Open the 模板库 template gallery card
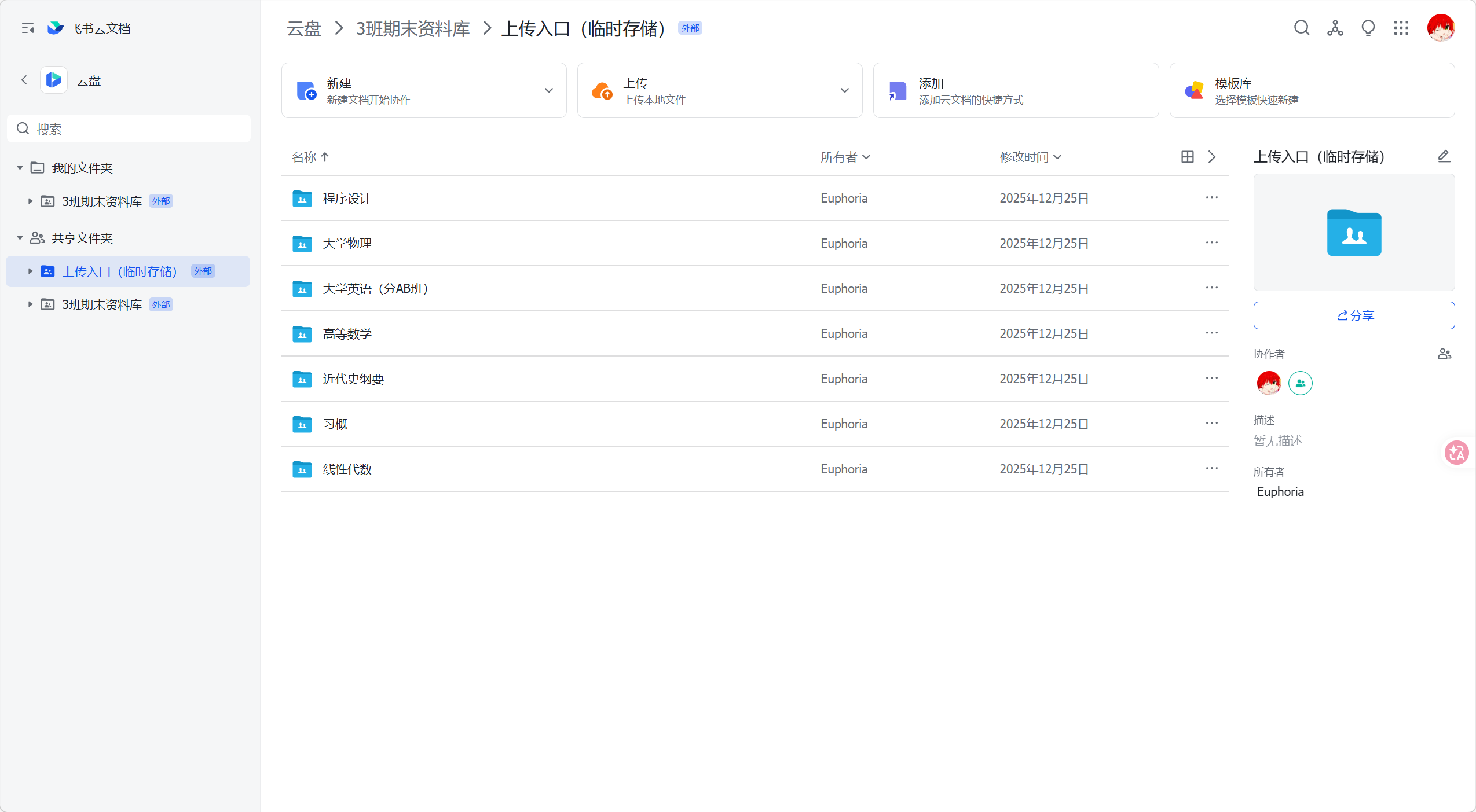The width and height of the screenshot is (1476, 812). click(1312, 90)
